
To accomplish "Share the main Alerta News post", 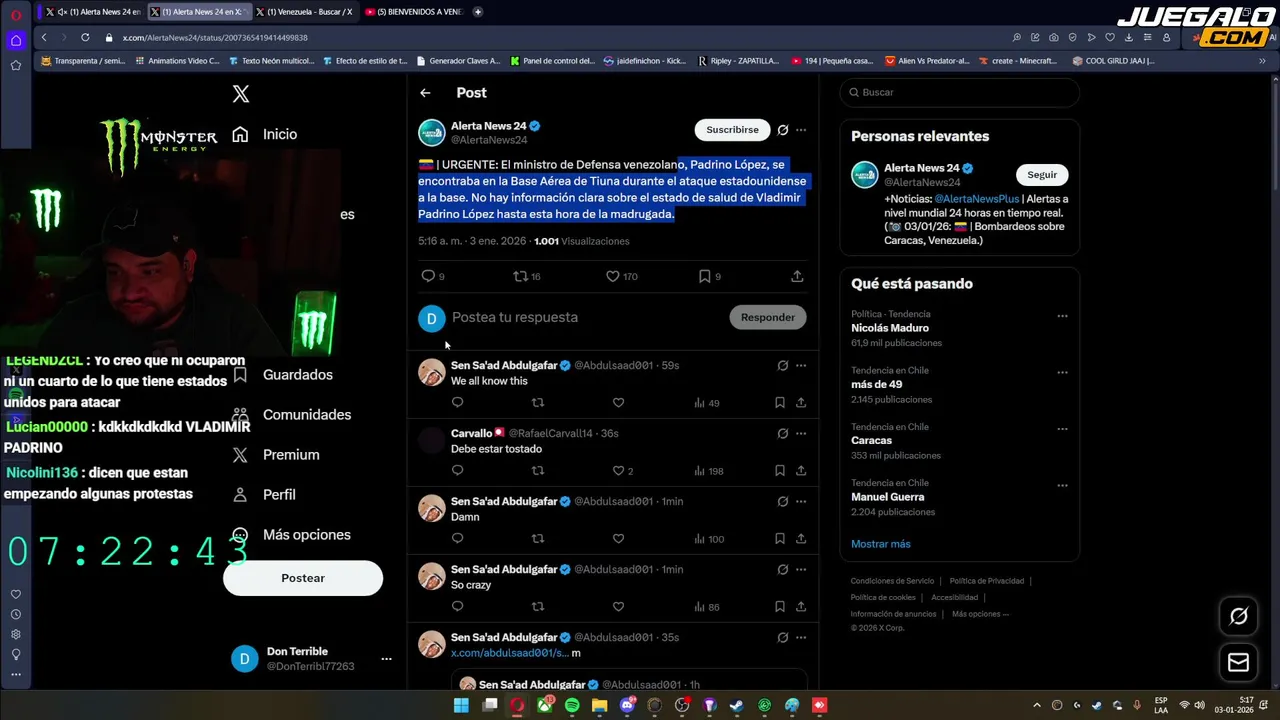I will click(797, 276).
